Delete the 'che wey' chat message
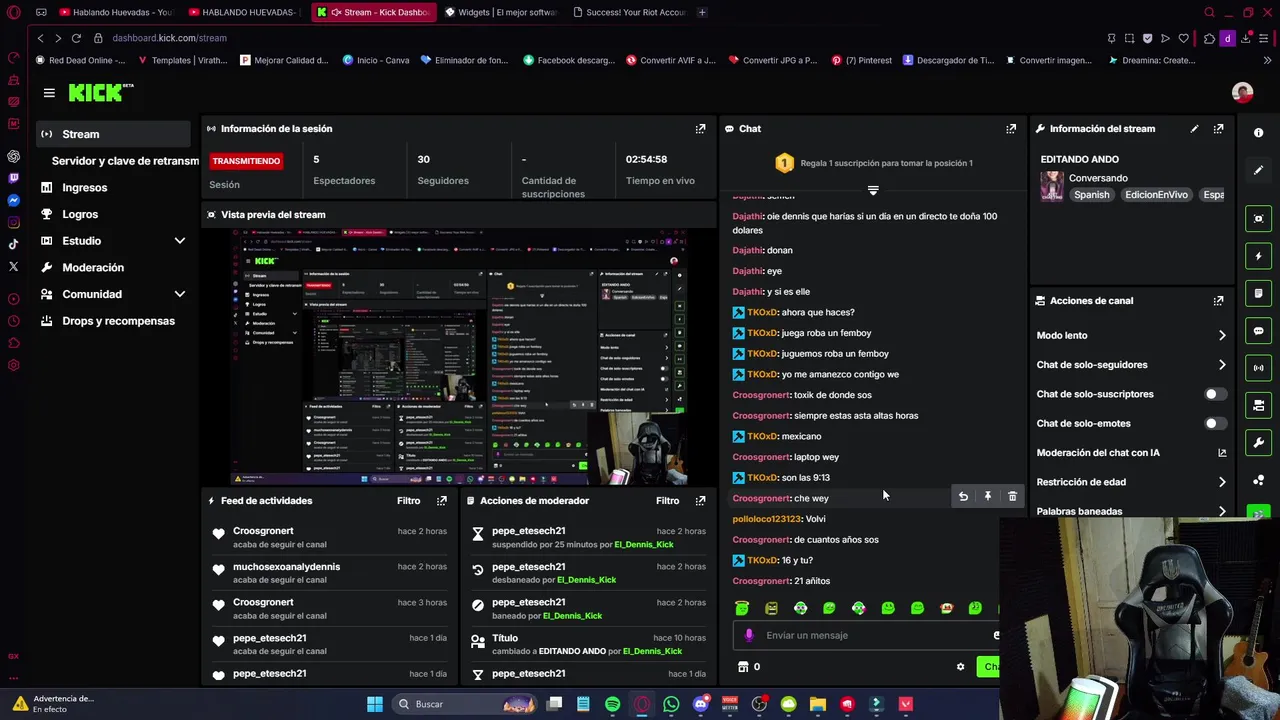This screenshot has height=720, width=1280. point(1012,497)
